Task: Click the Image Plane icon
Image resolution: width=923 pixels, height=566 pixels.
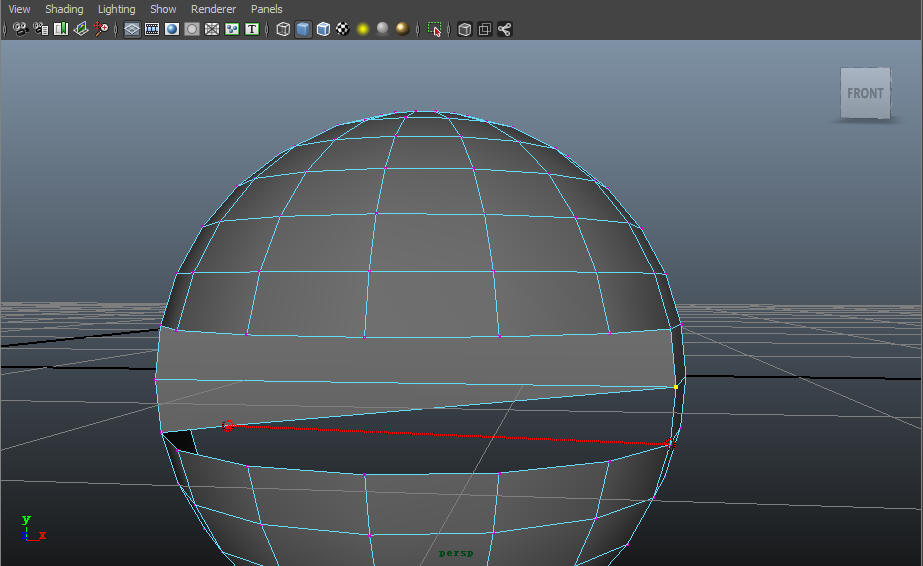Action: click(x=81, y=29)
